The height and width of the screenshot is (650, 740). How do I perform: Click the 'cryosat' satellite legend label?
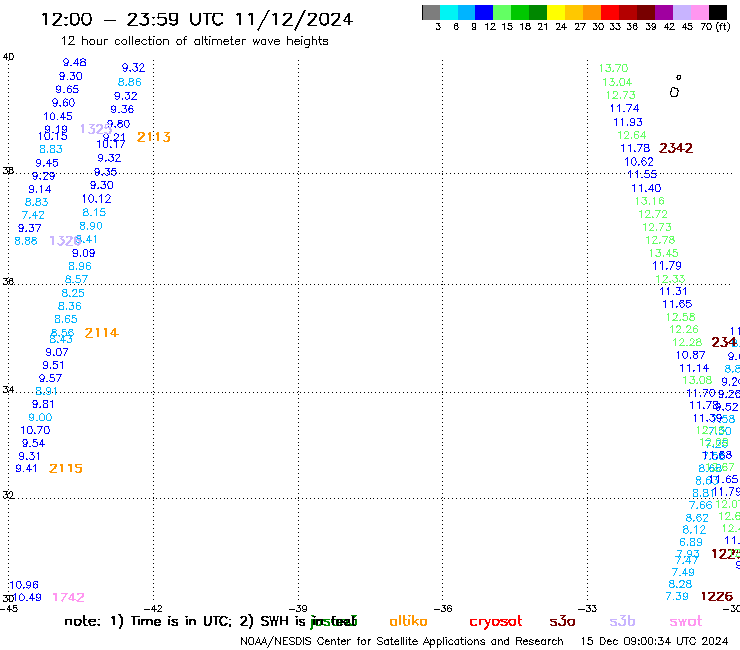click(496, 621)
